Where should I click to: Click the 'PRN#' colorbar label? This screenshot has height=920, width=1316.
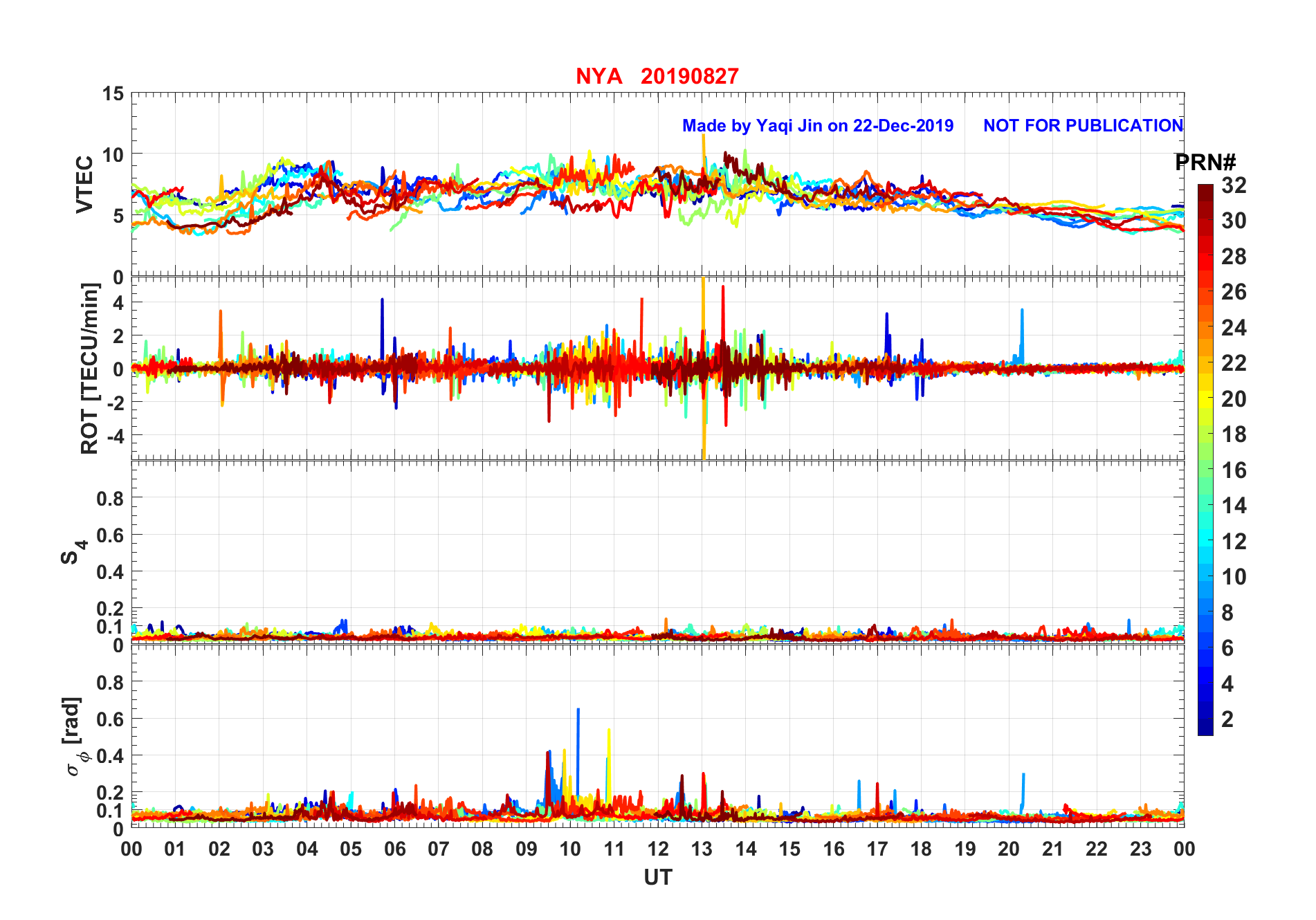[x=1205, y=163]
